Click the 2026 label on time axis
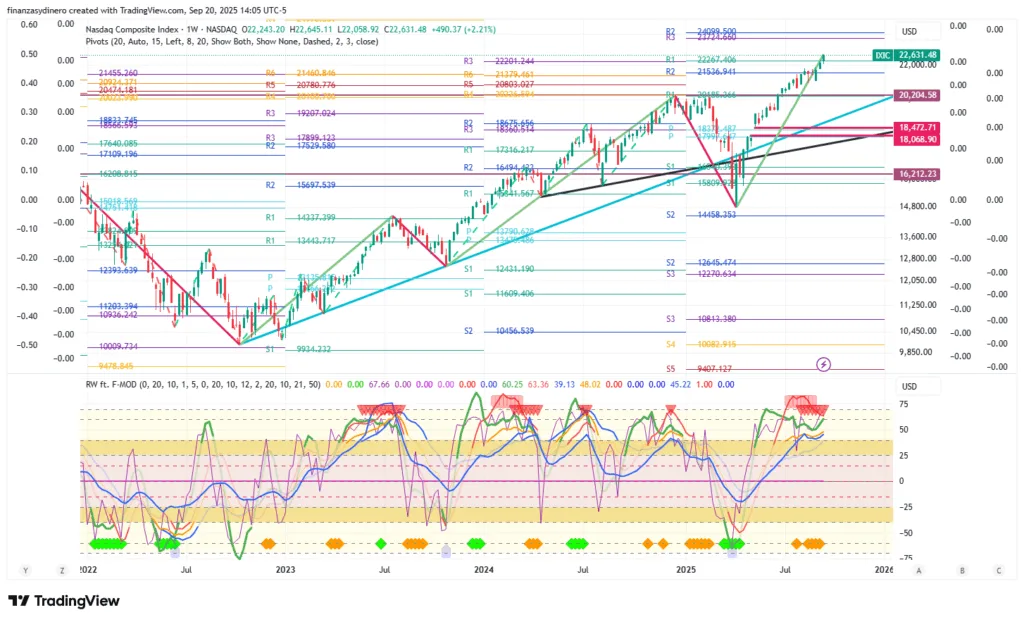This screenshot has height=622, width=1024. click(x=884, y=570)
